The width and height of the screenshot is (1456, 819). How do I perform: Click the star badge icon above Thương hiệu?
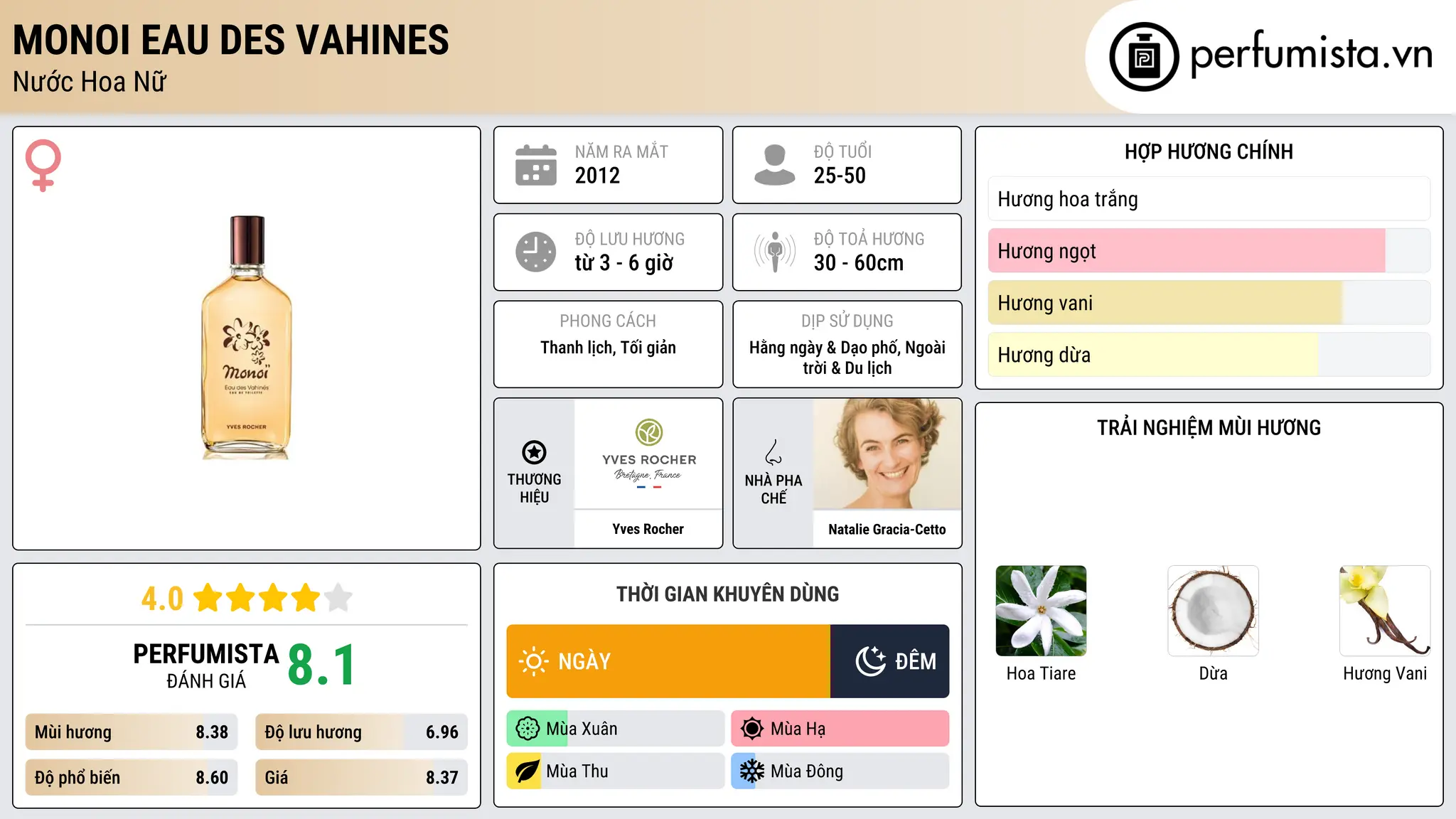point(534,452)
